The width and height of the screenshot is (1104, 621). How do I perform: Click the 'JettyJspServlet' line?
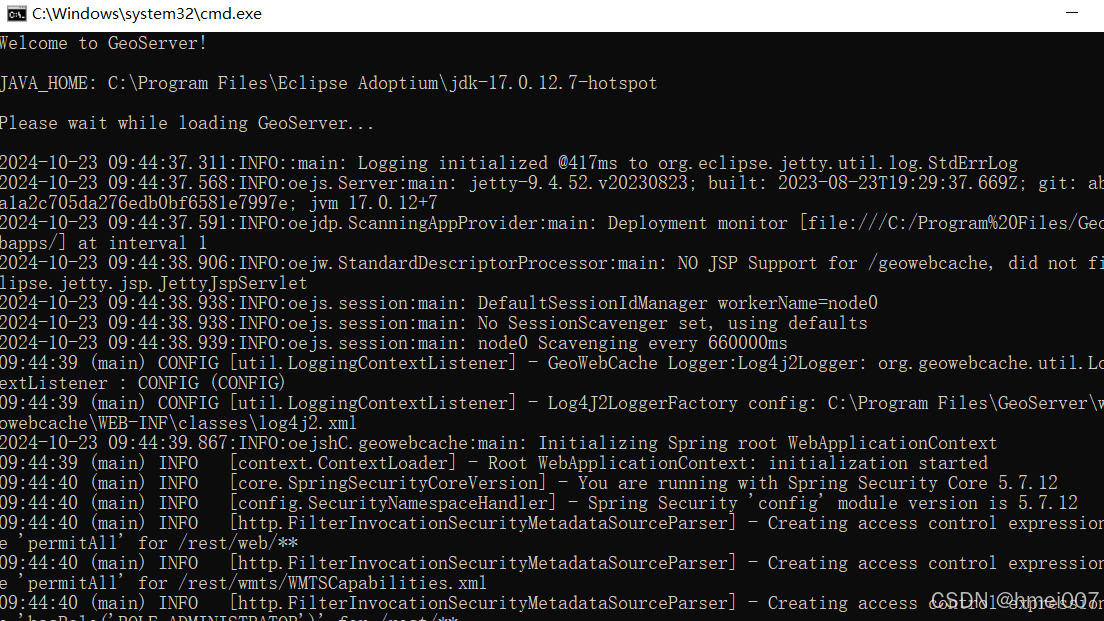(153, 283)
